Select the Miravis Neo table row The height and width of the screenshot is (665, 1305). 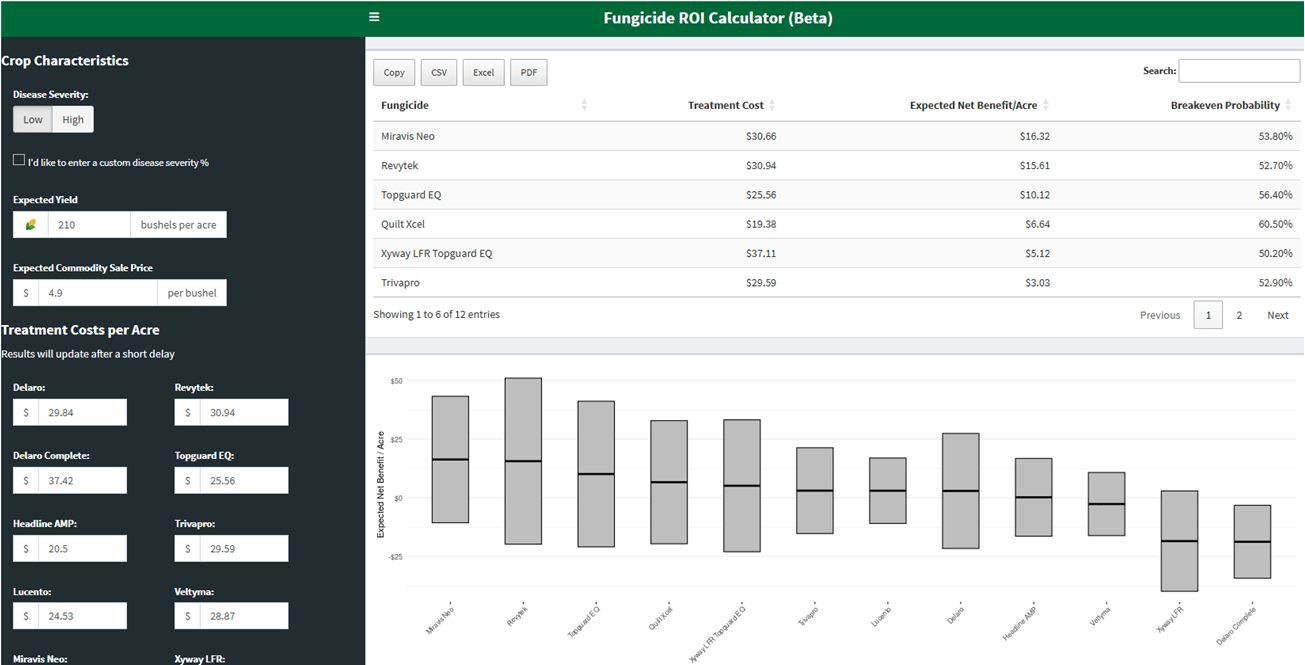700,135
